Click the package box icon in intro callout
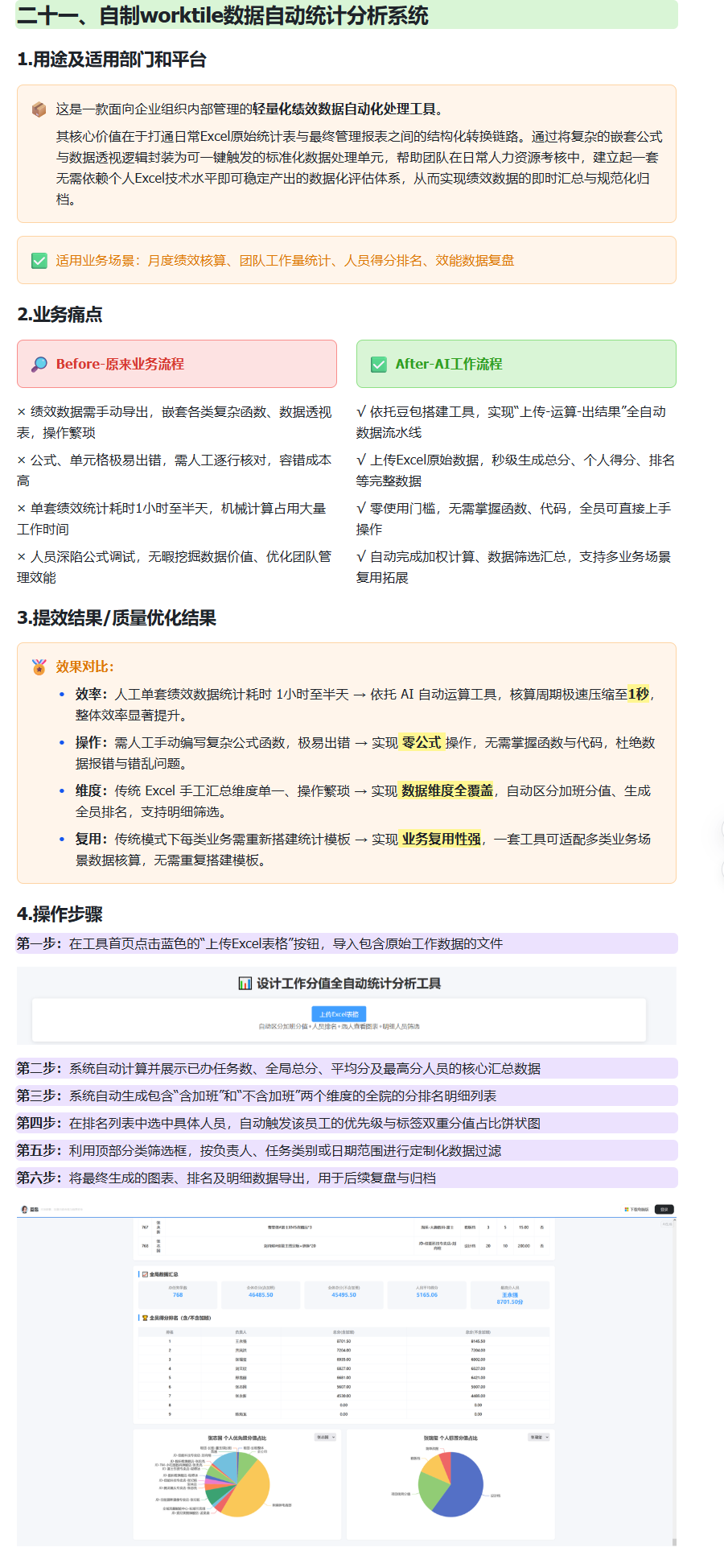 pos(39,109)
